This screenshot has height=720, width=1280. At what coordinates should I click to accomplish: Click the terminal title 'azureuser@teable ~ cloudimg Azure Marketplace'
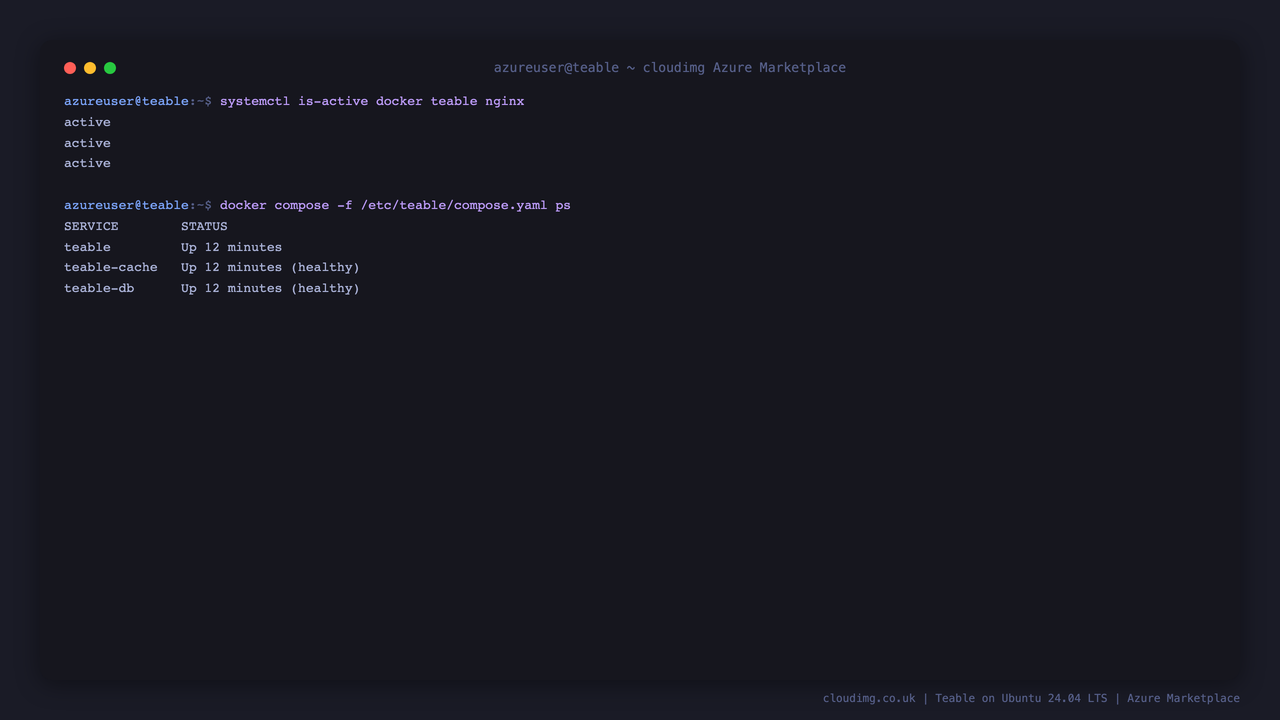point(670,68)
